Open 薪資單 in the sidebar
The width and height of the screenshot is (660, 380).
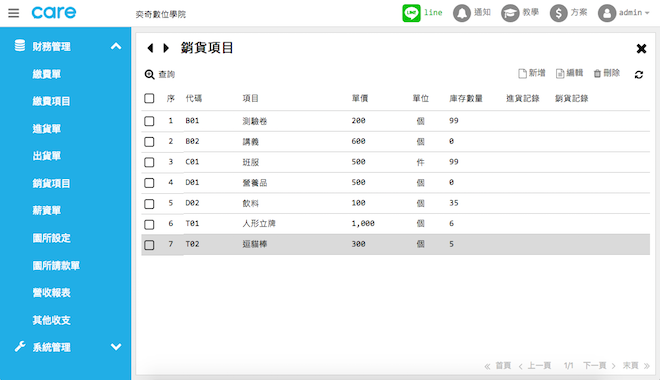[47, 210]
